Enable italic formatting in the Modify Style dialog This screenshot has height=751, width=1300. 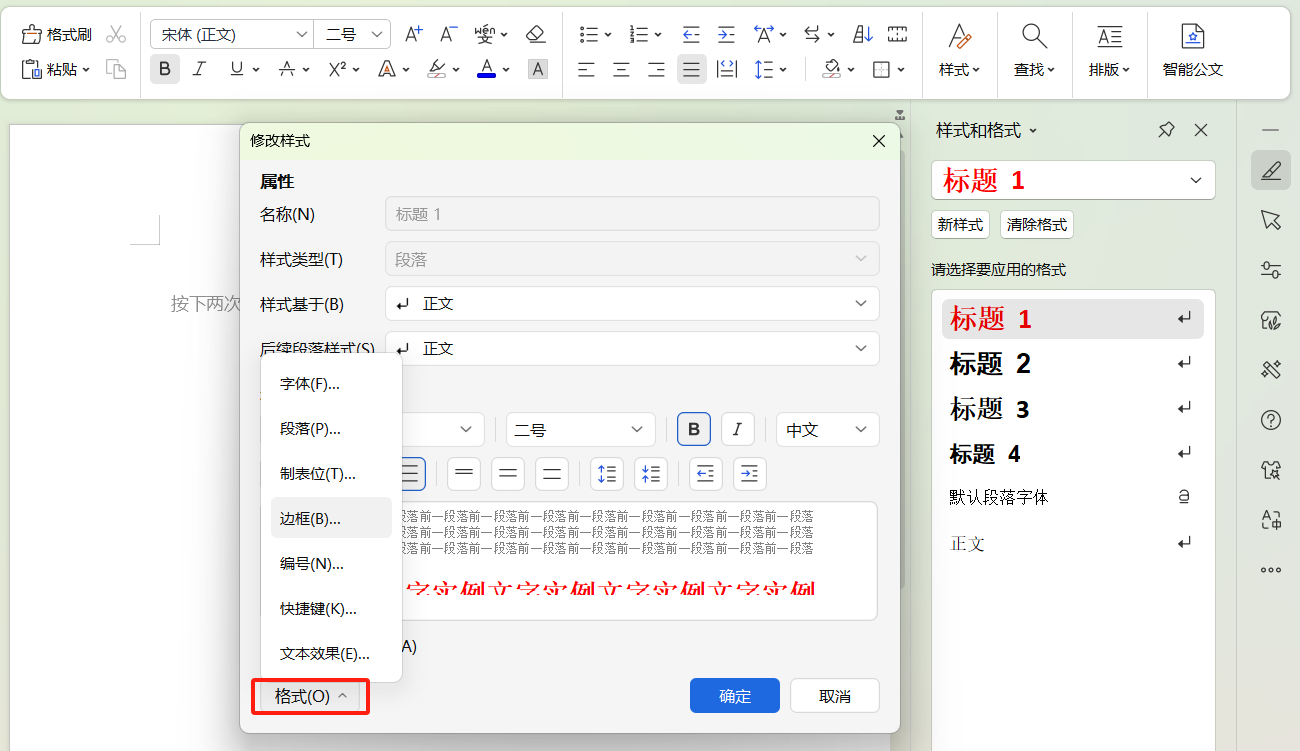(737, 429)
